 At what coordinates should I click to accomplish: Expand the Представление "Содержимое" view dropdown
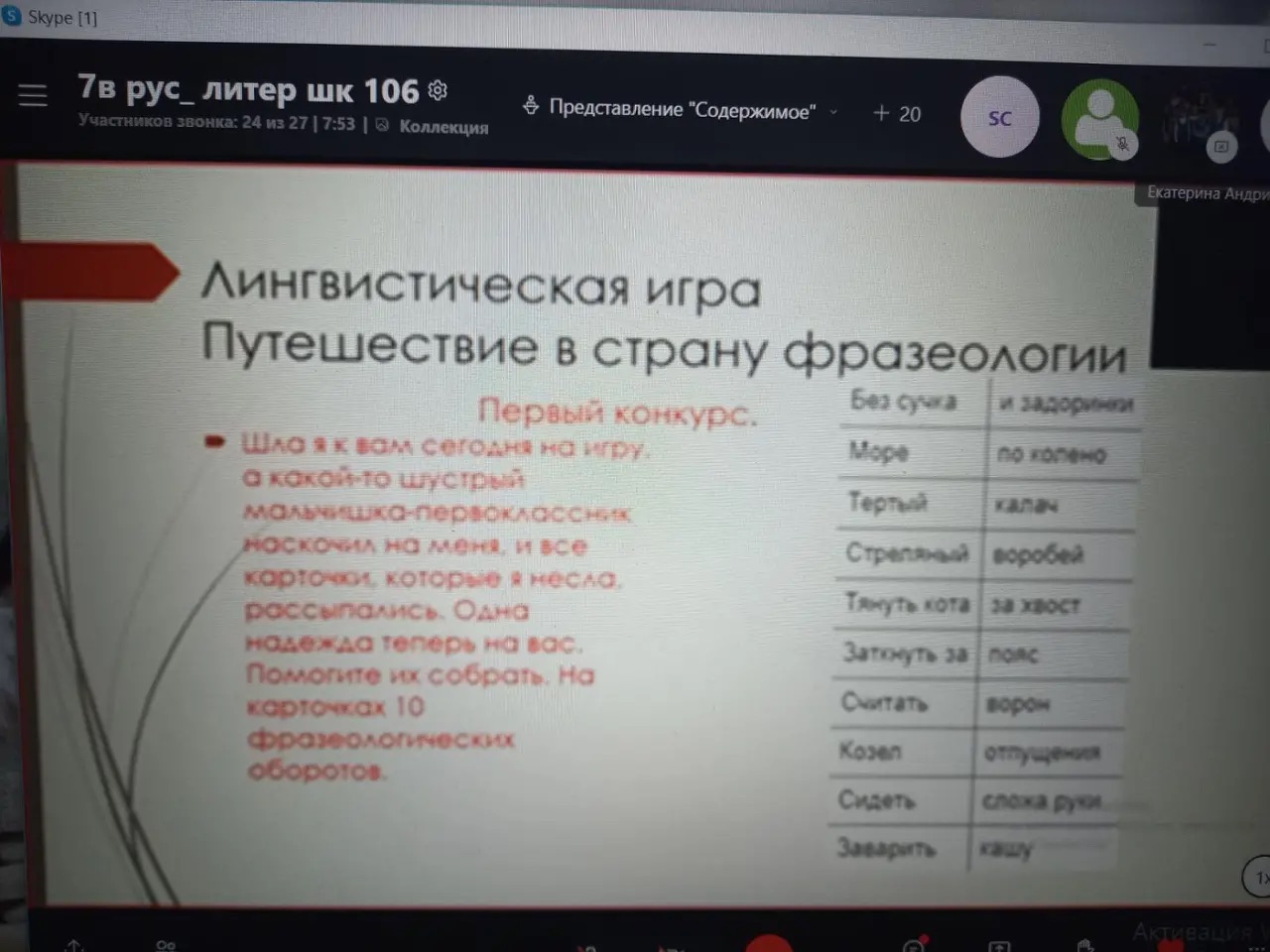coord(683,110)
